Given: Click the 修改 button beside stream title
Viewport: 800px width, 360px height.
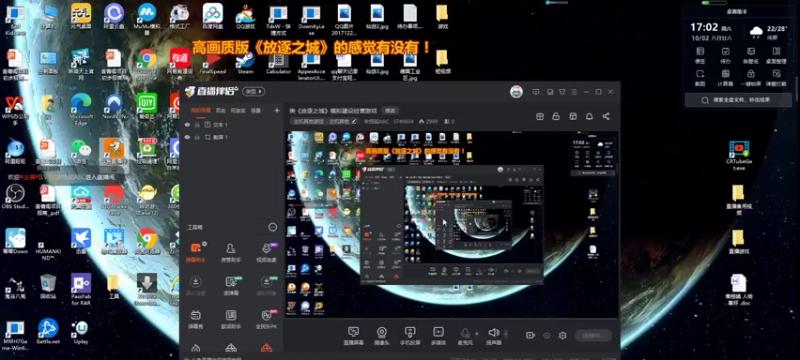Looking at the screenshot, I should pyautogui.click(x=390, y=110).
